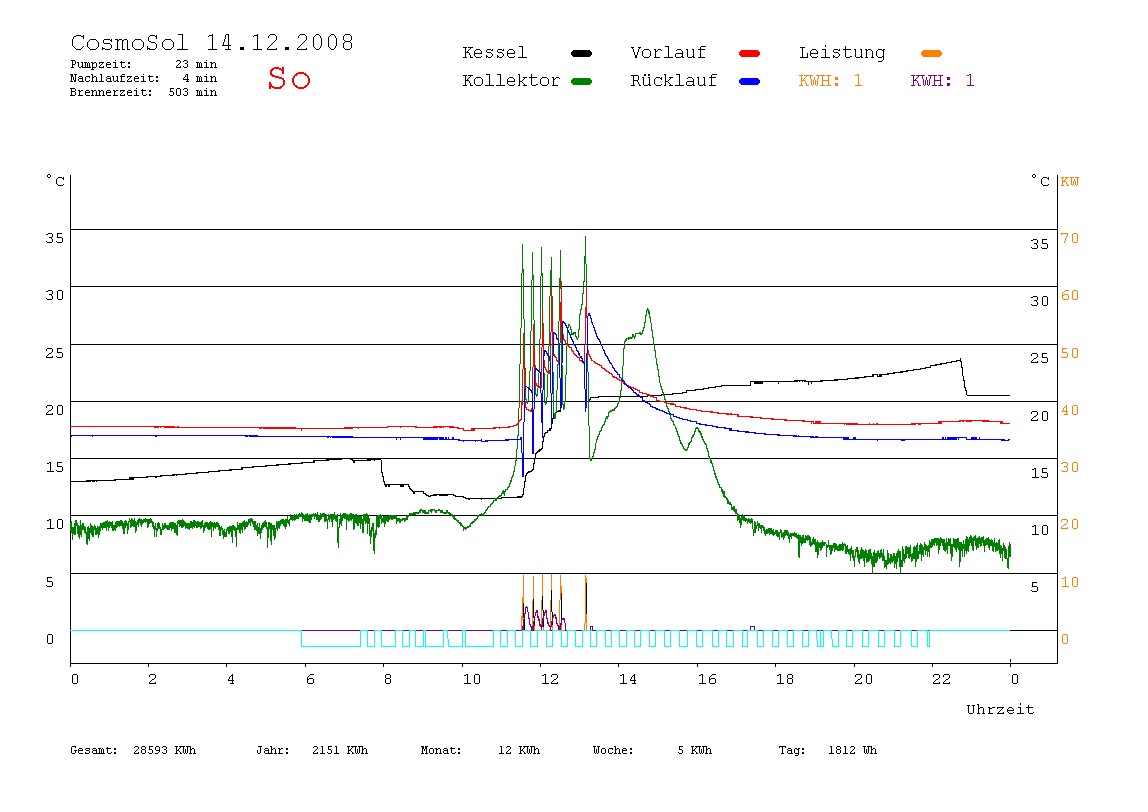Click the 'Leistung' legend label

coord(842,53)
